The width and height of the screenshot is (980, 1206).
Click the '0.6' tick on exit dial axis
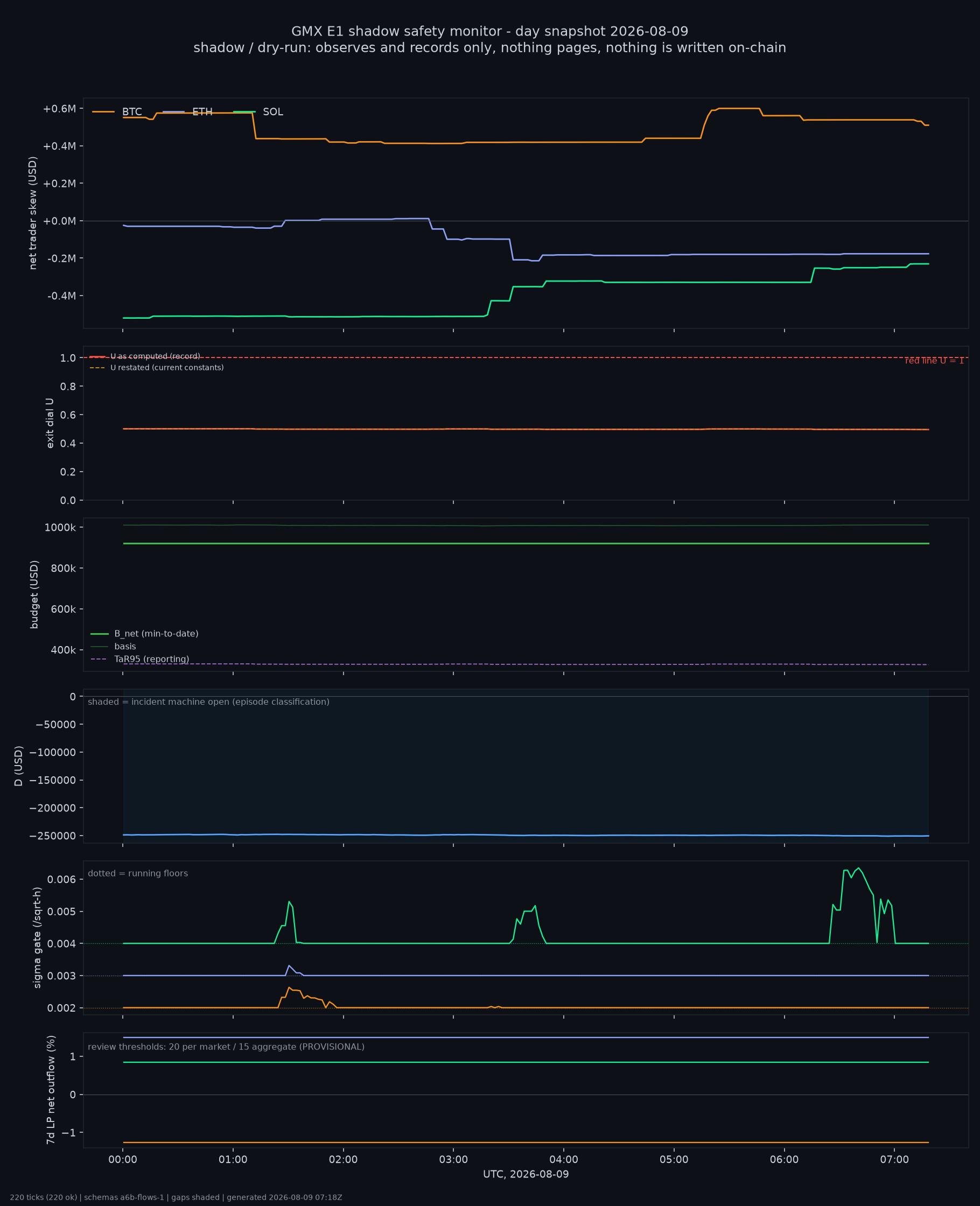click(x=68, y=415)
